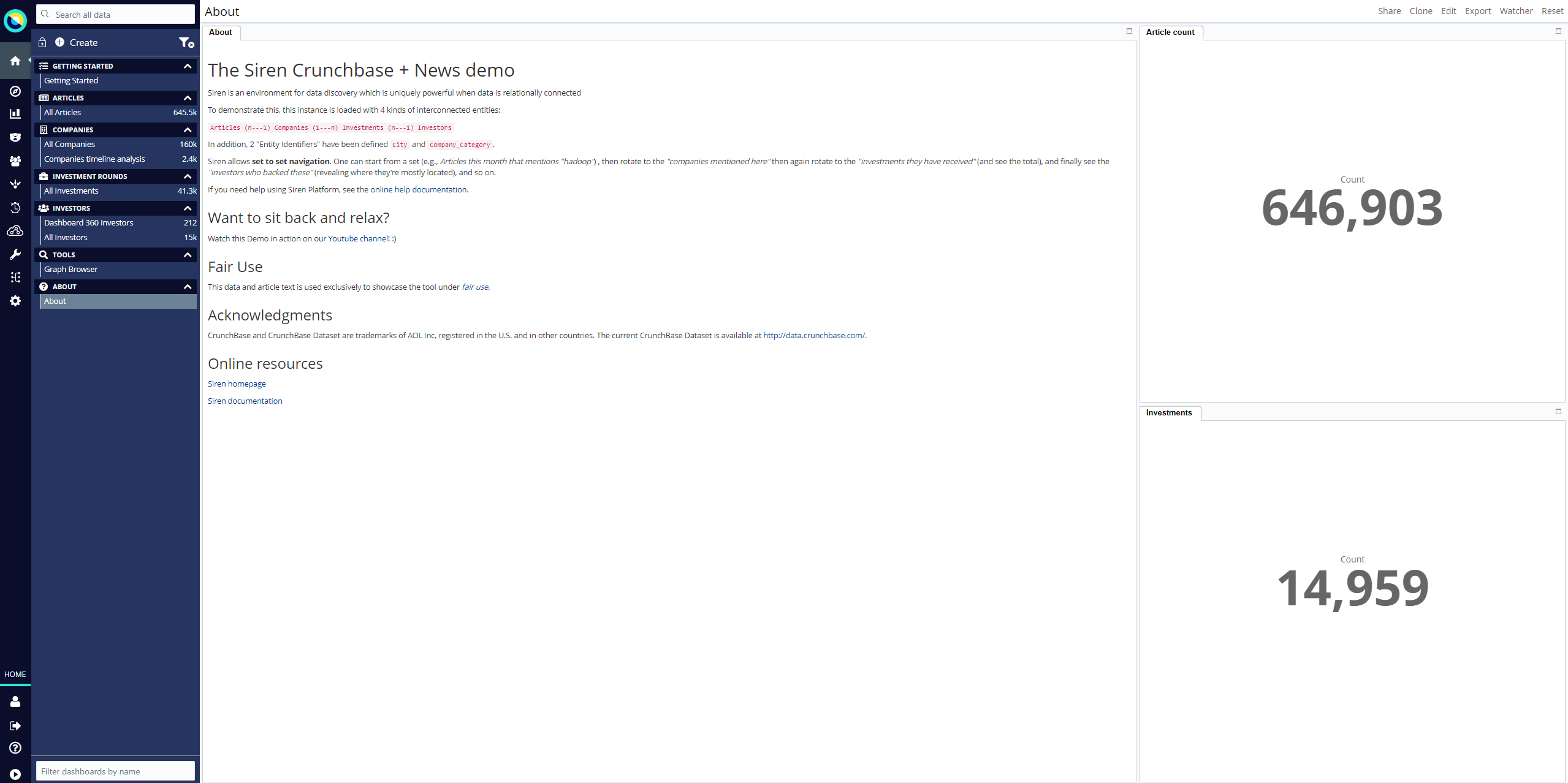
Task: Click the bear face sidebar icon
Action: click(15, 137)
